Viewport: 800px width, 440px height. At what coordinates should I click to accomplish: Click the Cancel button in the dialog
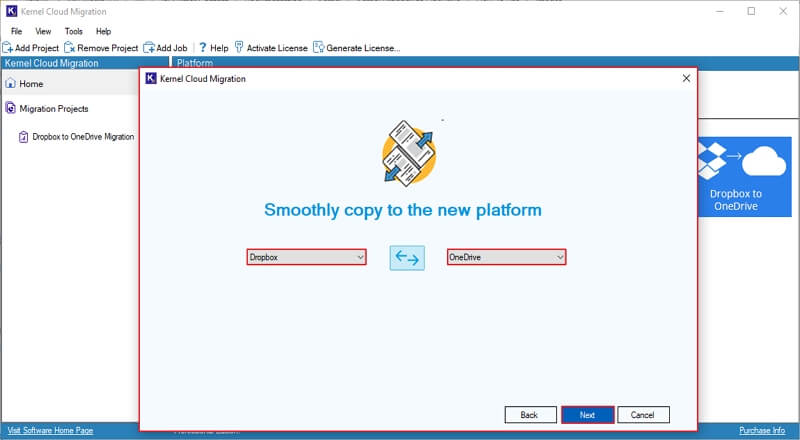point(643,415)
